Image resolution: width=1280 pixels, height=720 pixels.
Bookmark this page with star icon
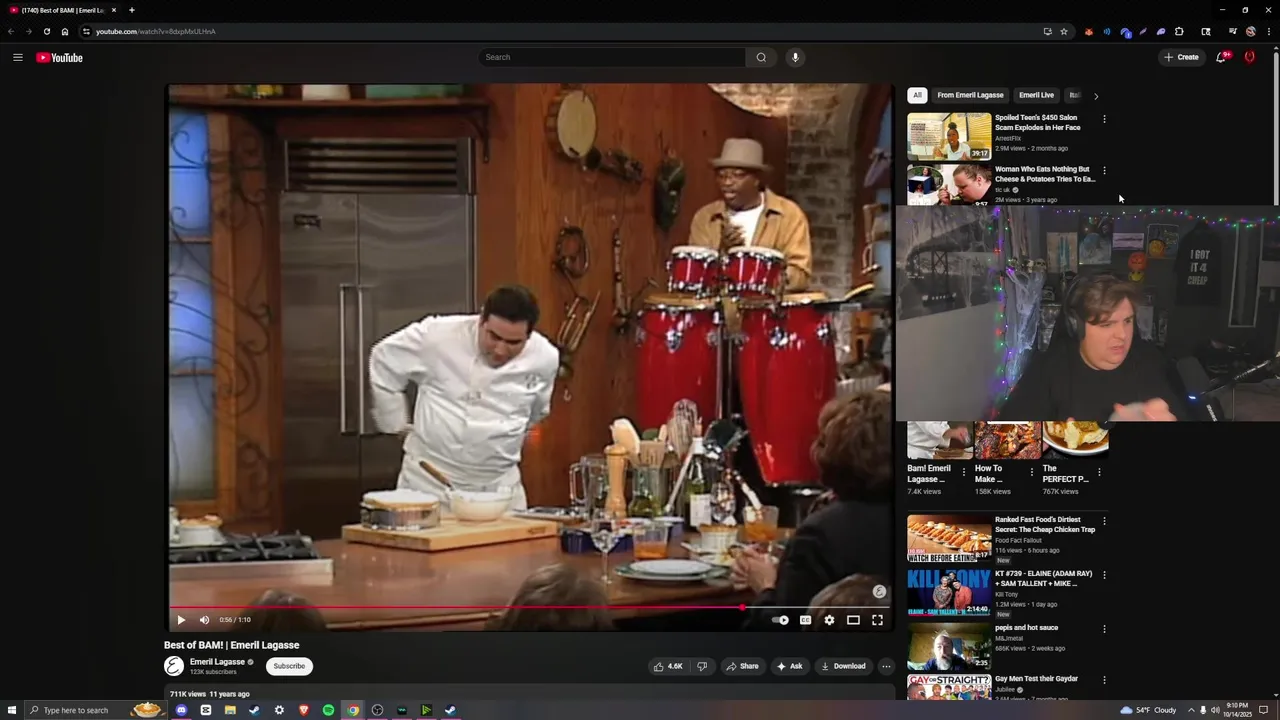(1064, 31)
